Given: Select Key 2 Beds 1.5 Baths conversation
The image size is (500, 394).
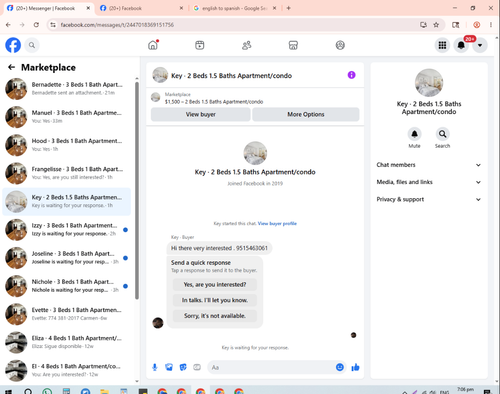Looking at the screenshot, I should click(x=67, y=201).
